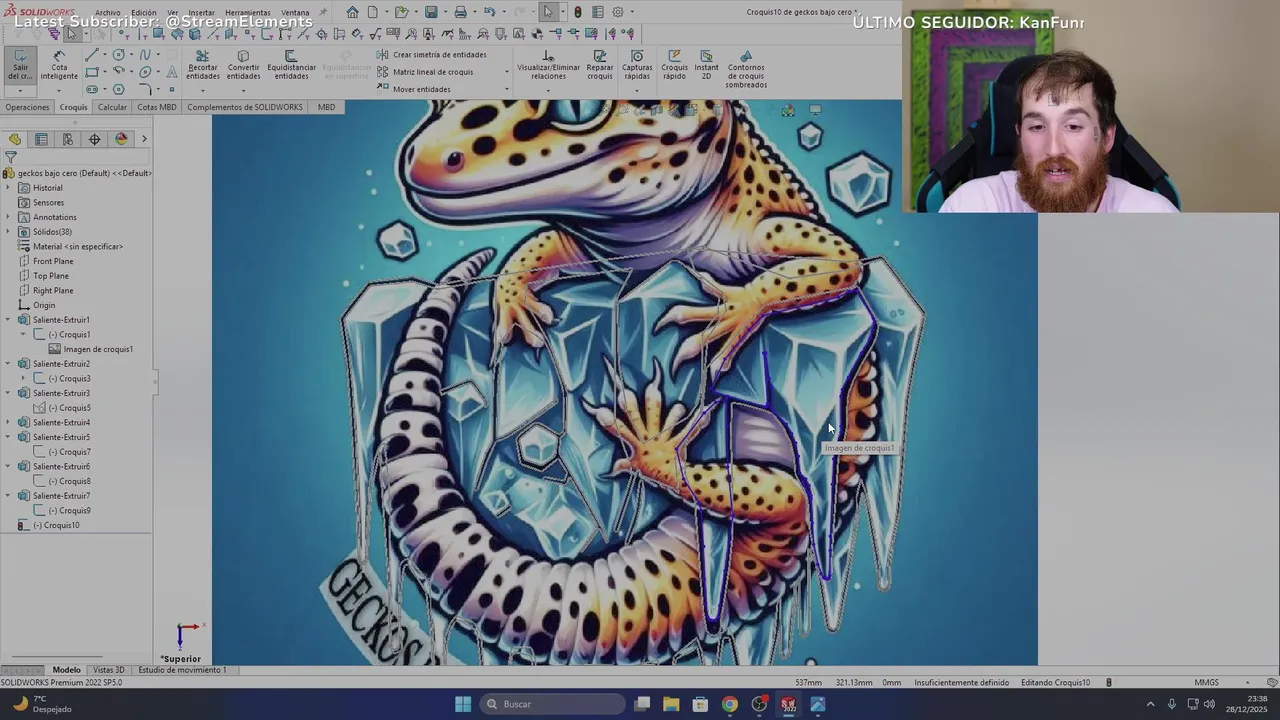Switch to the Calcular tab

(x=112, y=107)
